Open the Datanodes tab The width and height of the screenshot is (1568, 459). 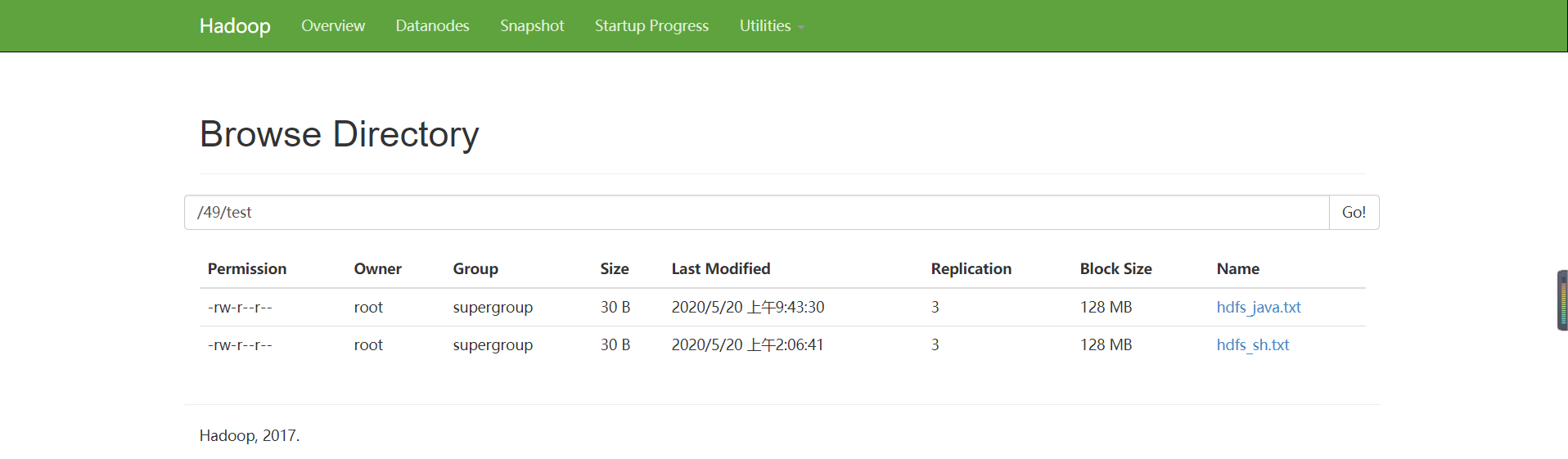click(x=432, y=26)
